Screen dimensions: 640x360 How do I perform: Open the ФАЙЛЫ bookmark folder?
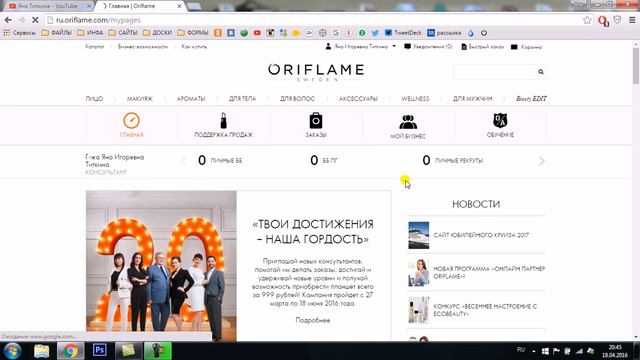click(56, 33)
